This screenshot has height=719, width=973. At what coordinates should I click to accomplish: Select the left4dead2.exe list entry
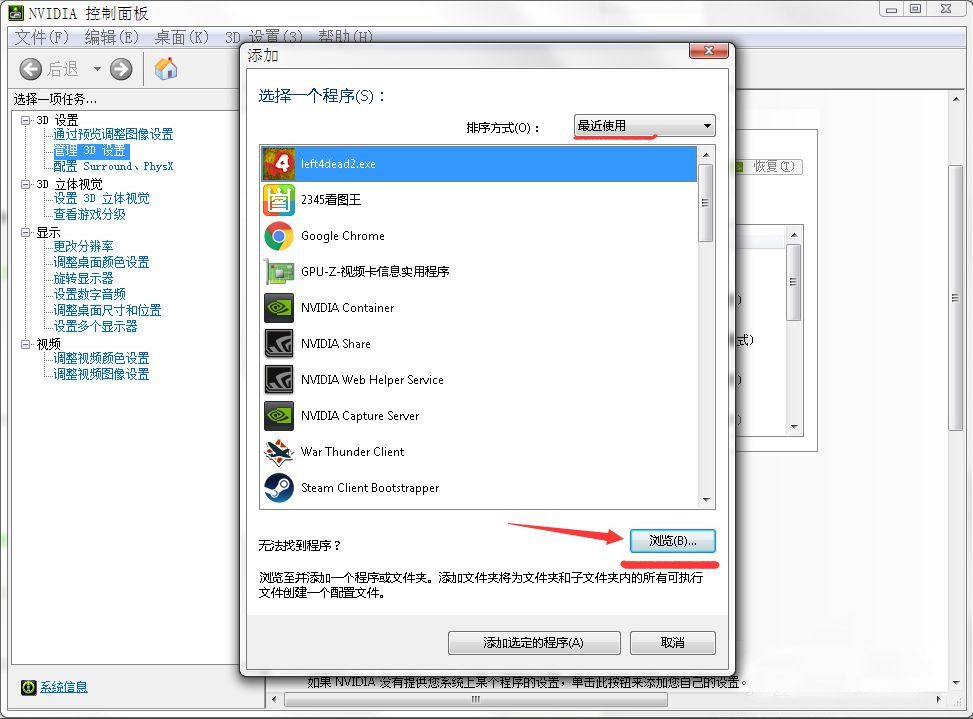click(x=479, y=164)
